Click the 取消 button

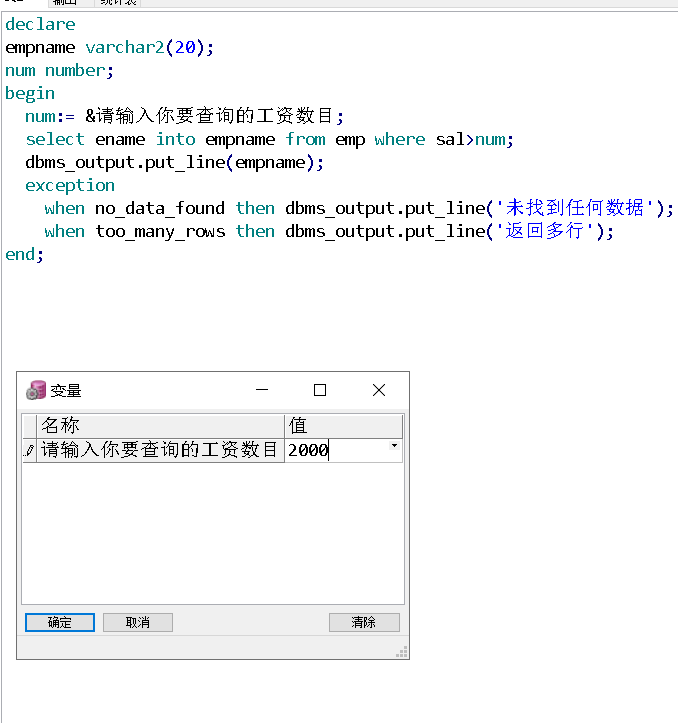pos(138,622)
